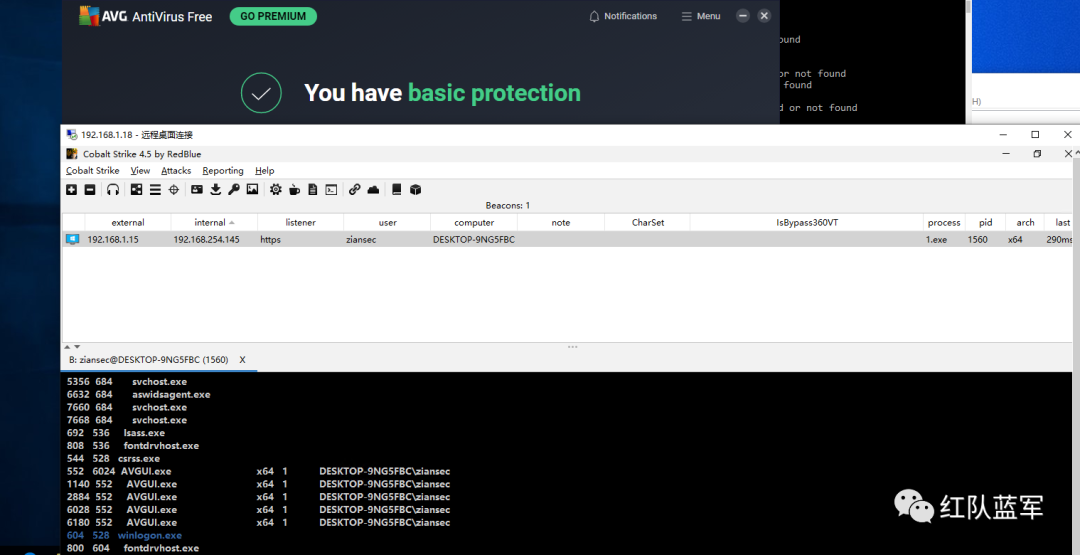Click AVGUI.exe line with PID 6024 parent
1080x555 pixels.
pos(258,471)
